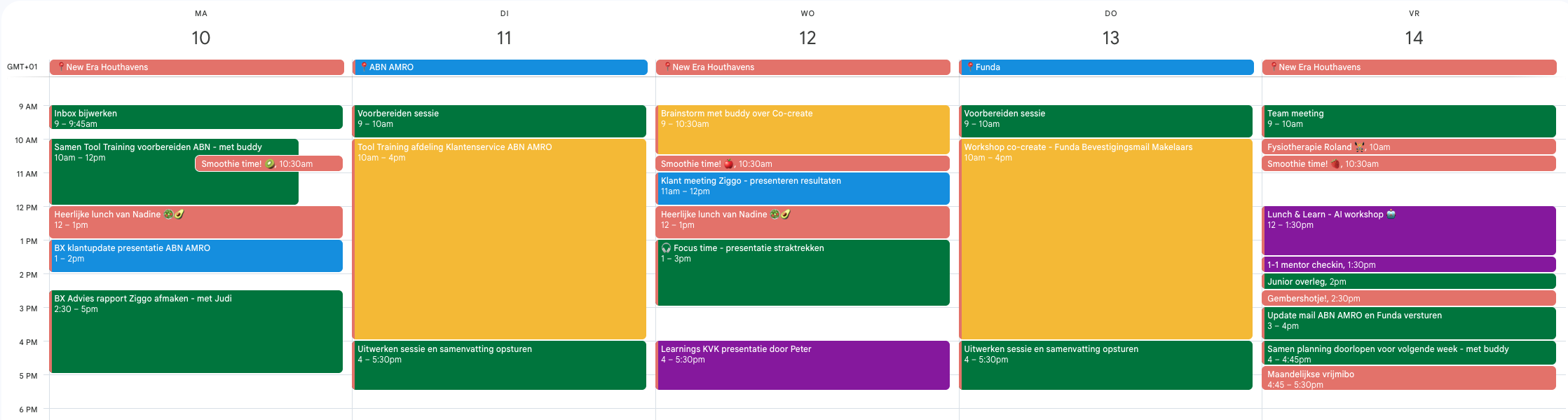The width and height of the screenshot is (1568, 420).
Task: Click the WO weekday label
Action: (x=807, y=13)
